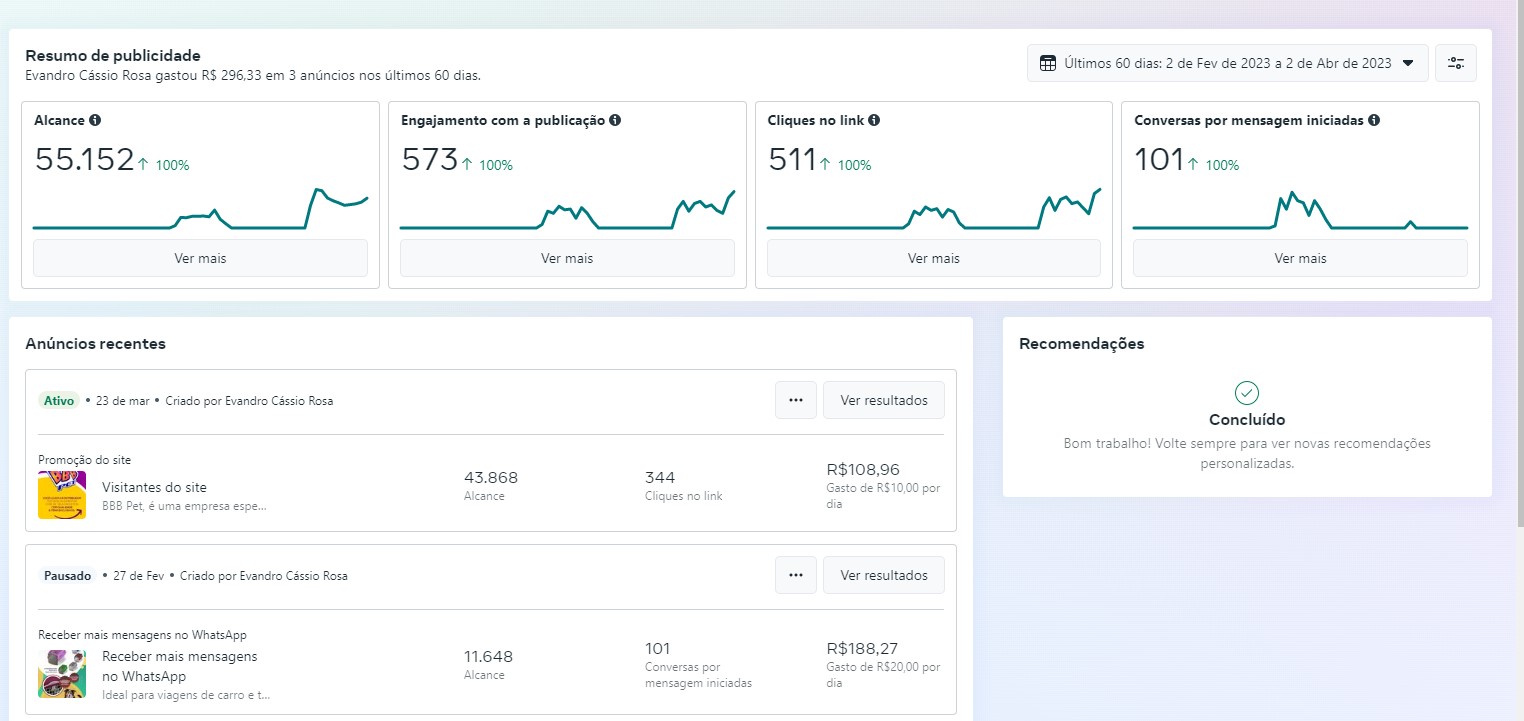
Task: View results for the WhatsApp messages ad
Action: [883, 575]
